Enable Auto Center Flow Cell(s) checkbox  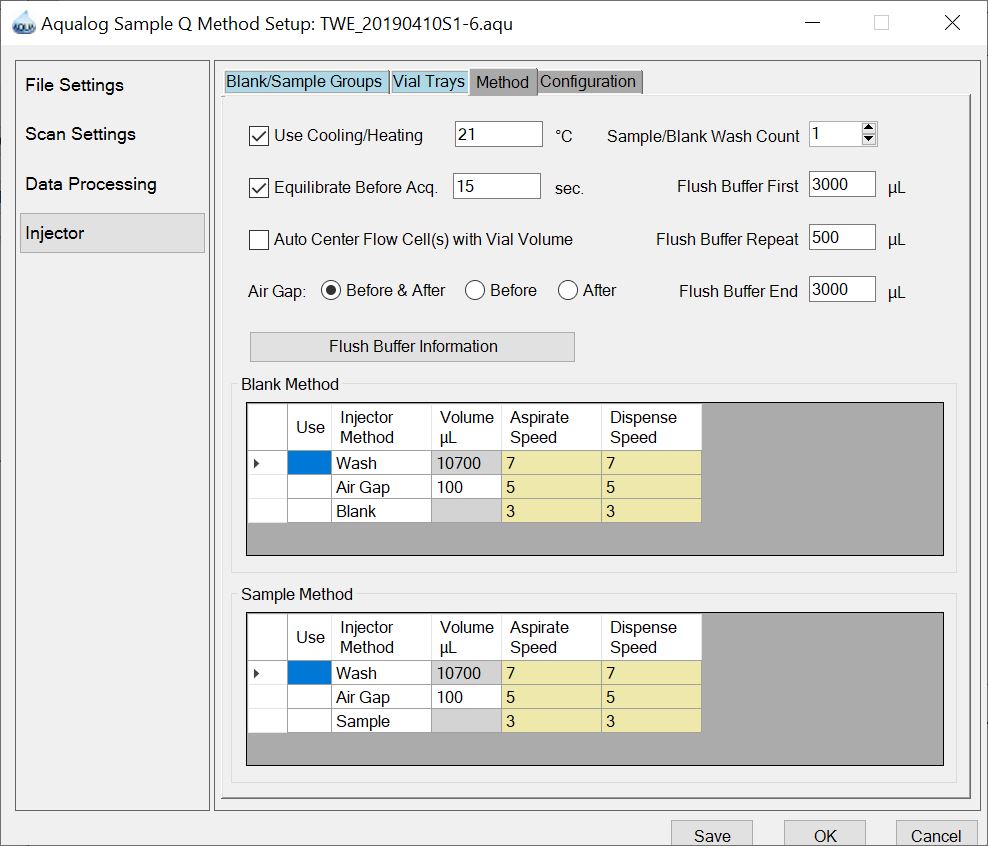click(x=259, y=240)
